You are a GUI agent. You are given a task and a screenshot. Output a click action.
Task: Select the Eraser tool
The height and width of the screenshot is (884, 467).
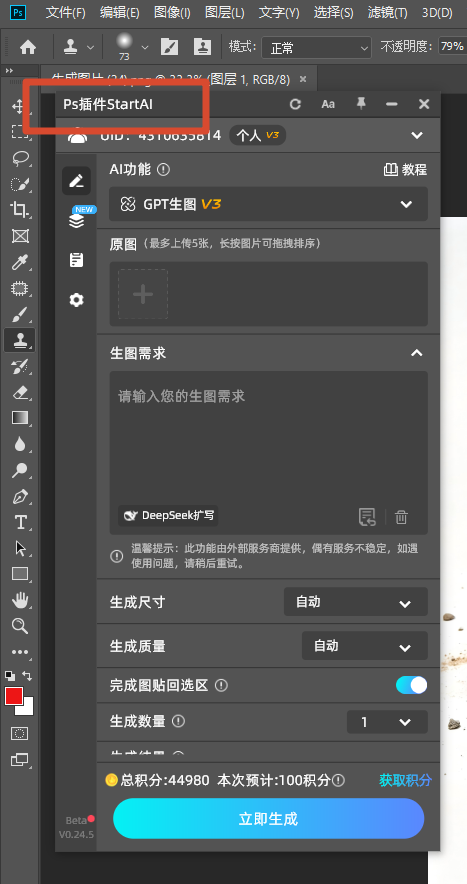click(20, 392)
